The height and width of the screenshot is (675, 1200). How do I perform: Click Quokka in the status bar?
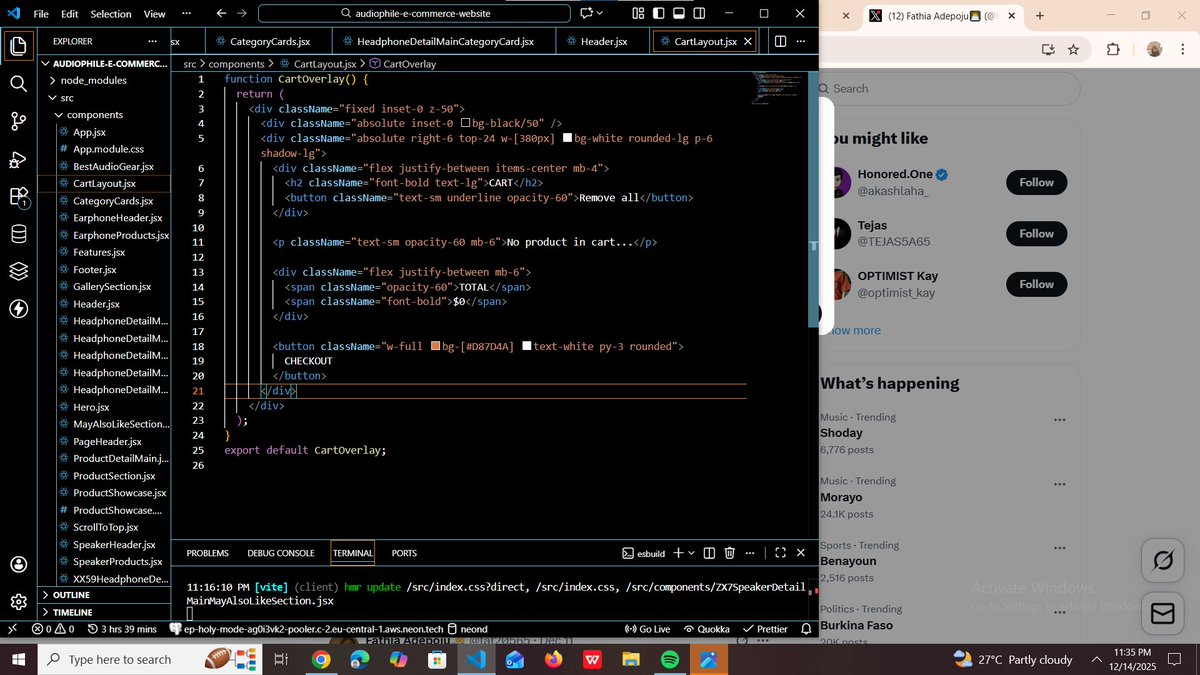[x=706, y=629]
